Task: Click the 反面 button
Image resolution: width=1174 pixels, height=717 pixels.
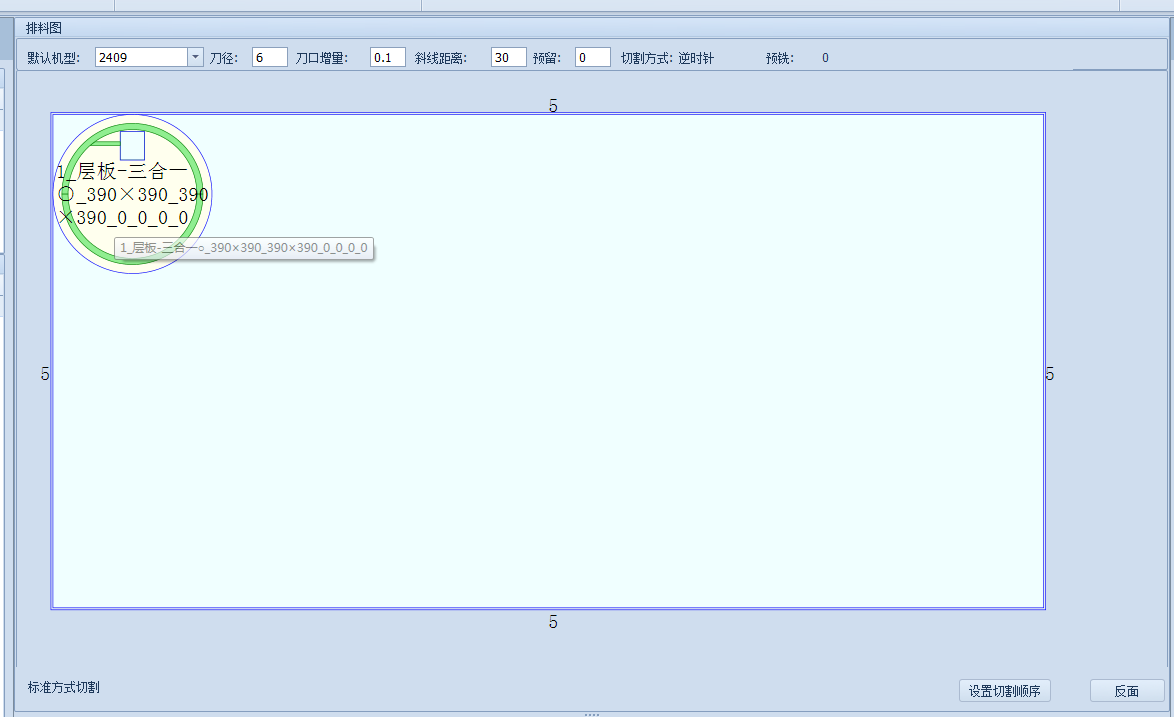Action: [1126, 691]
